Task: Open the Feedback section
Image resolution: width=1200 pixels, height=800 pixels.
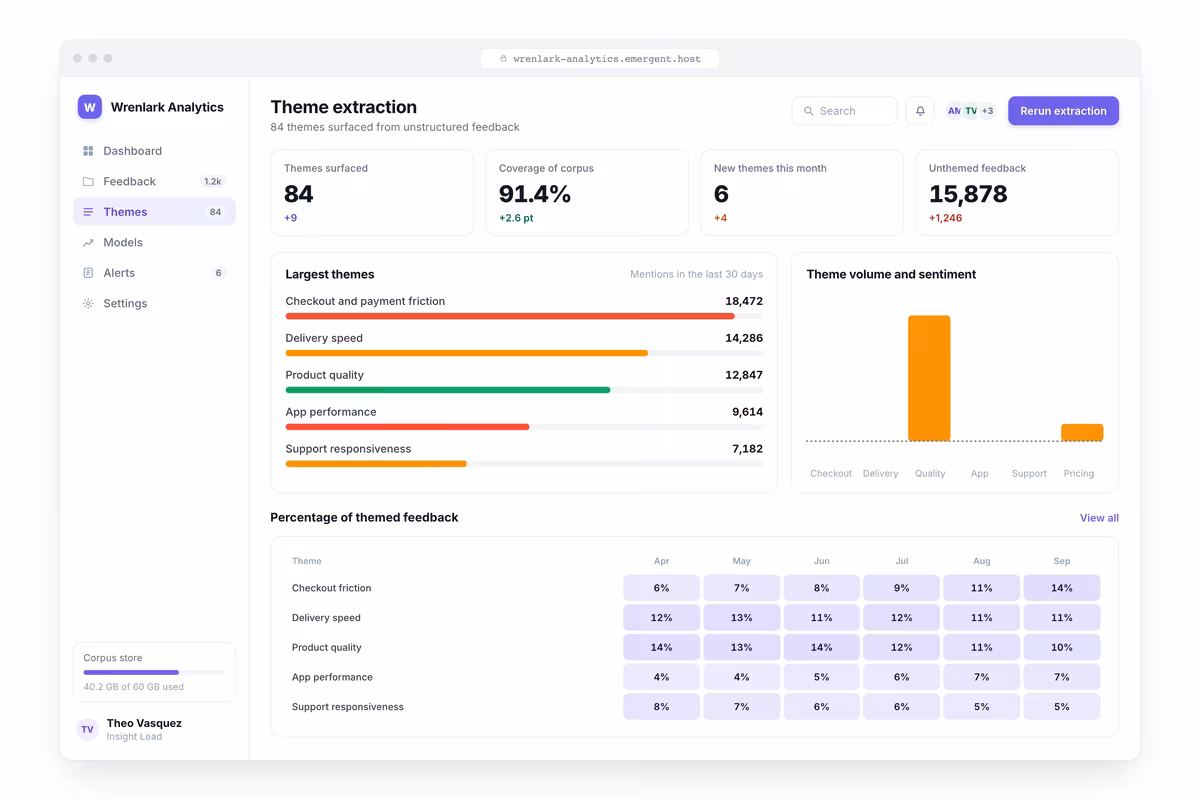Action: point(154,181)
